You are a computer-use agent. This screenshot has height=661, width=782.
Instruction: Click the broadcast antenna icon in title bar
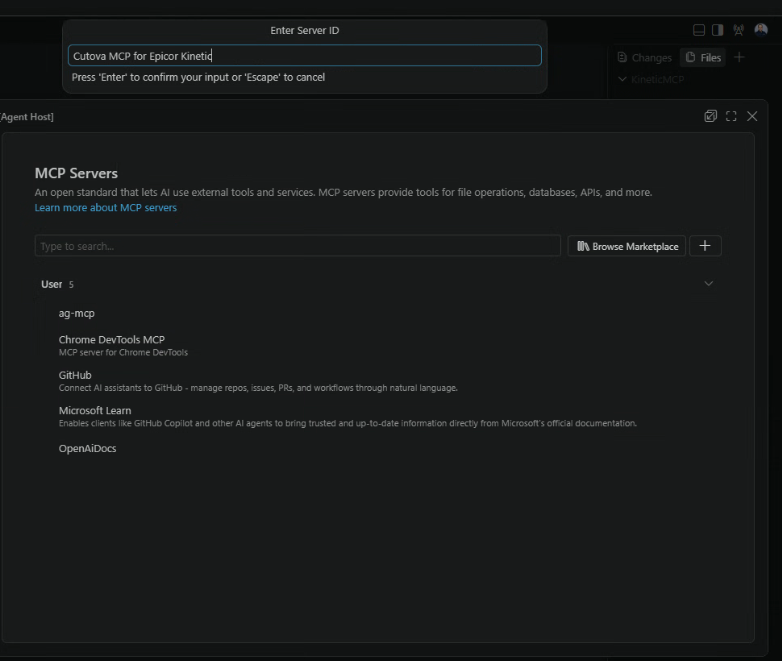pyautogui.click(x=739, y=30)
